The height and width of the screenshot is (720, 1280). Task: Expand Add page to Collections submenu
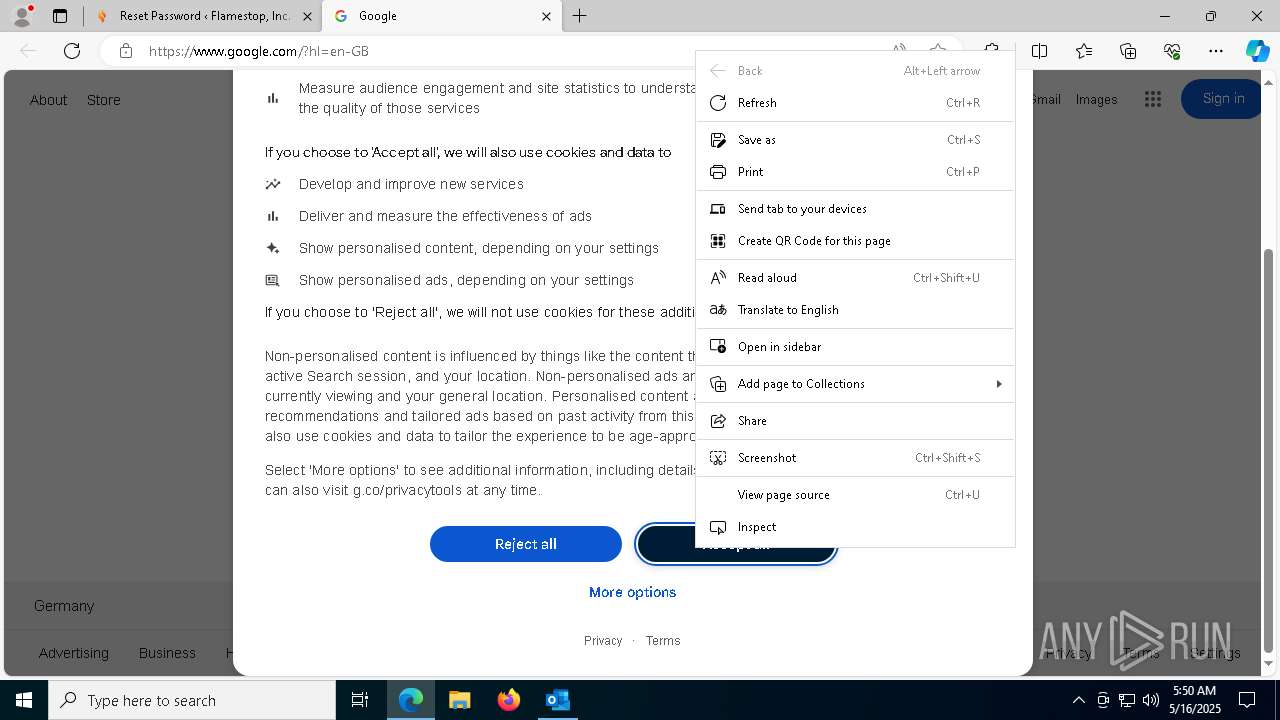pyautogui.click(x=855, y=384)
